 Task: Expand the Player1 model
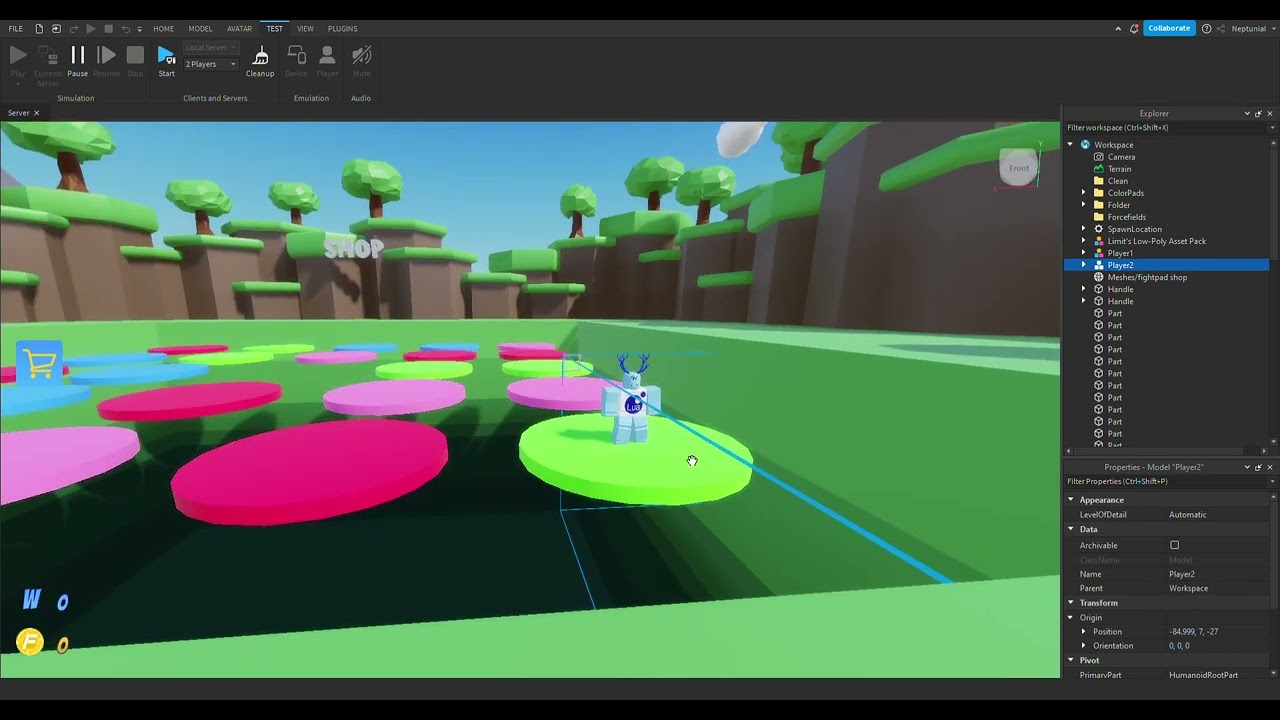coord(1083,253)
